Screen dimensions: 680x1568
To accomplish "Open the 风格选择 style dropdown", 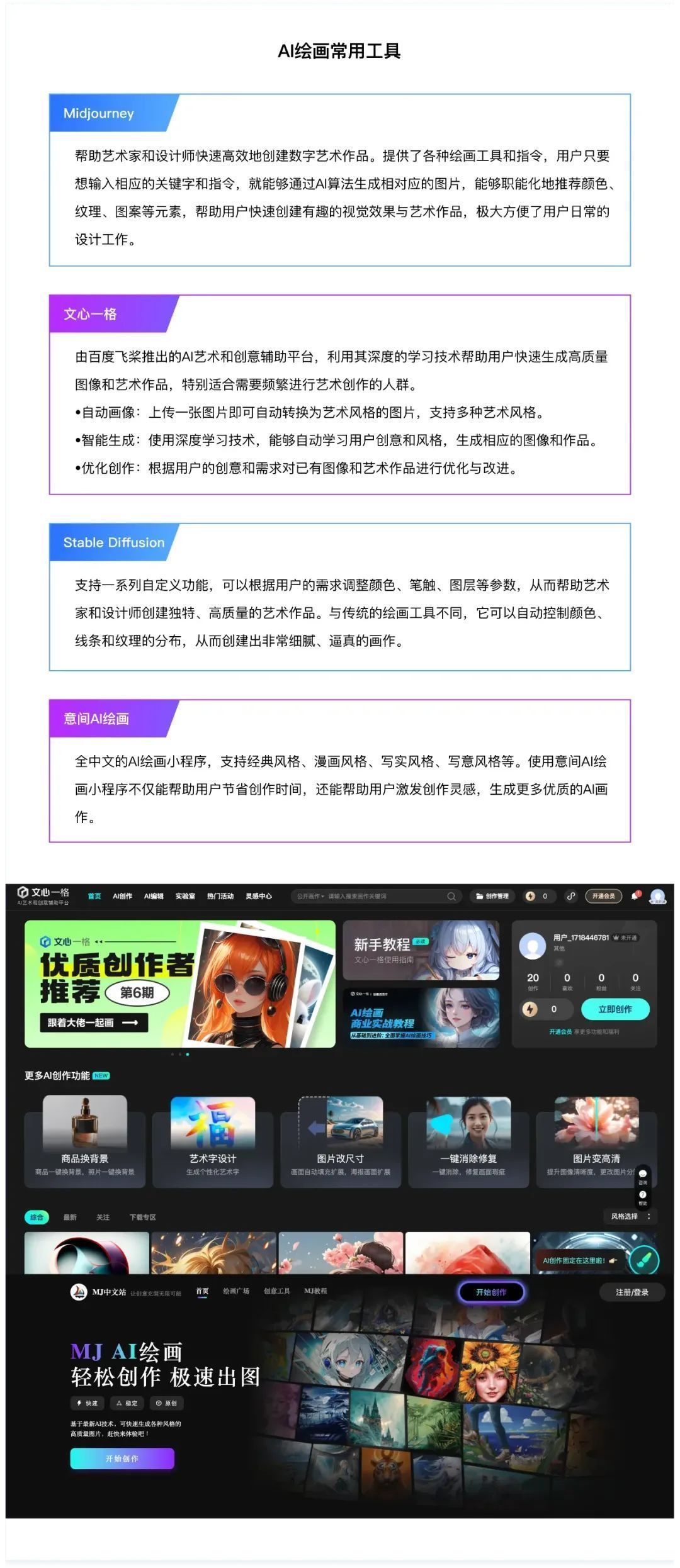I will (x=630, y=1216).
